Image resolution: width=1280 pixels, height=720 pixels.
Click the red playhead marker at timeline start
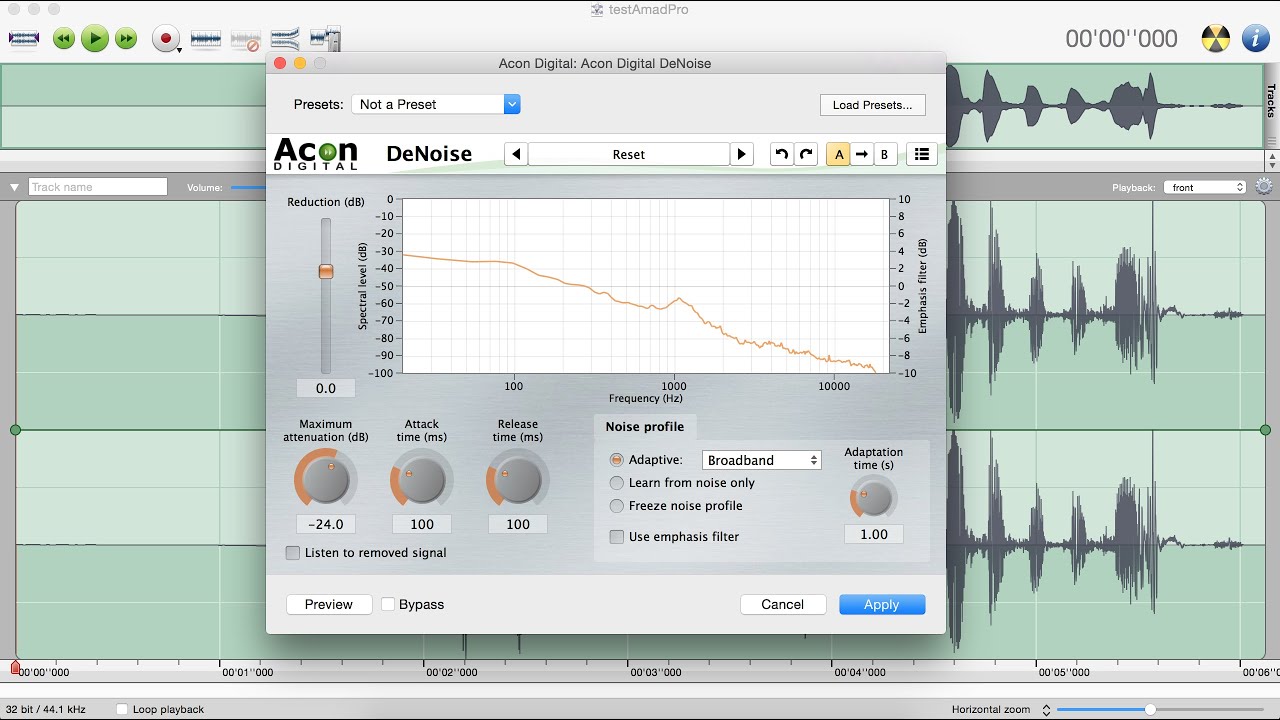pyautogui.click(x=15, y=667)
